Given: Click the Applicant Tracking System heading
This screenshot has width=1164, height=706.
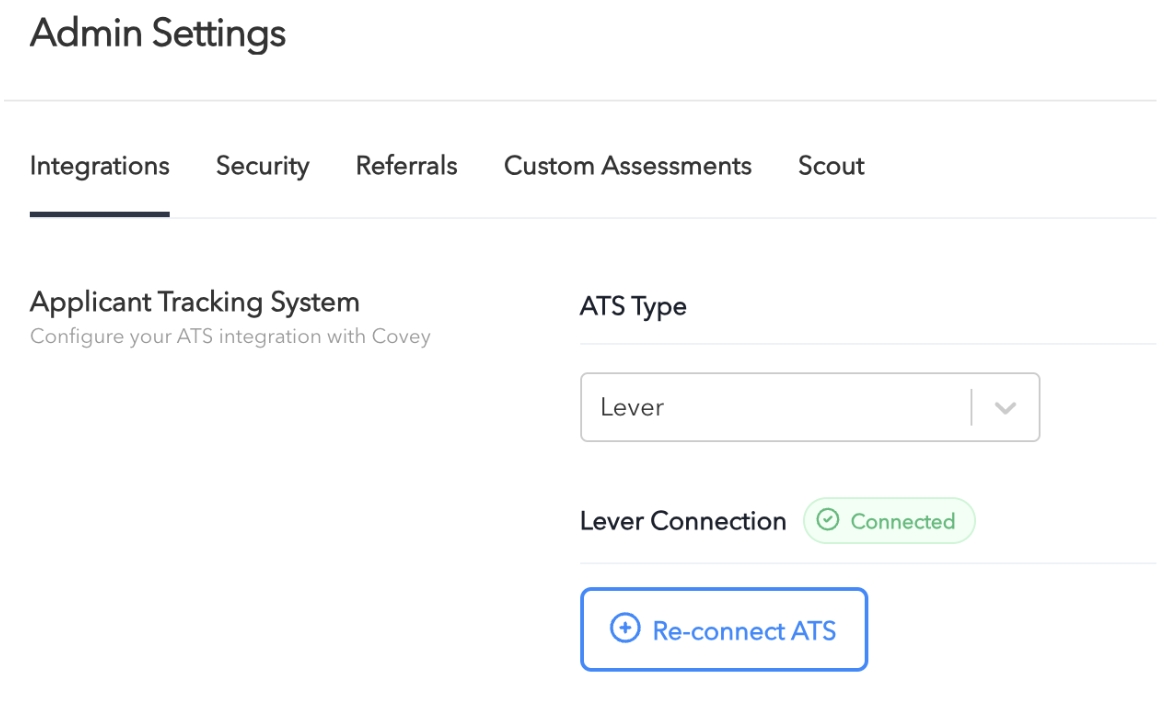Looking at the screenshot, I should coord(194,302).
